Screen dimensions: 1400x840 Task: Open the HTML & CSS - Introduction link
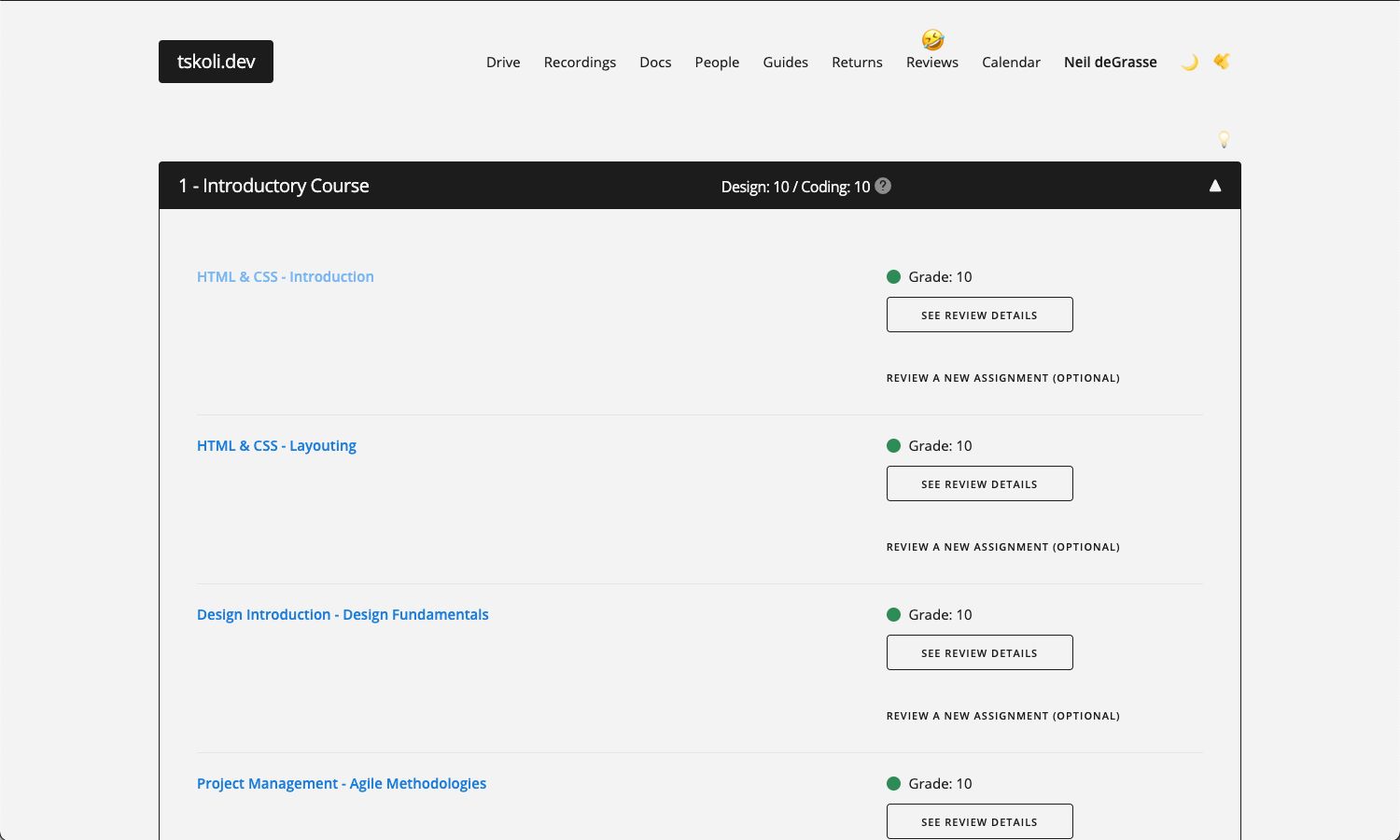pyautogui.click(x=285, y=277)
